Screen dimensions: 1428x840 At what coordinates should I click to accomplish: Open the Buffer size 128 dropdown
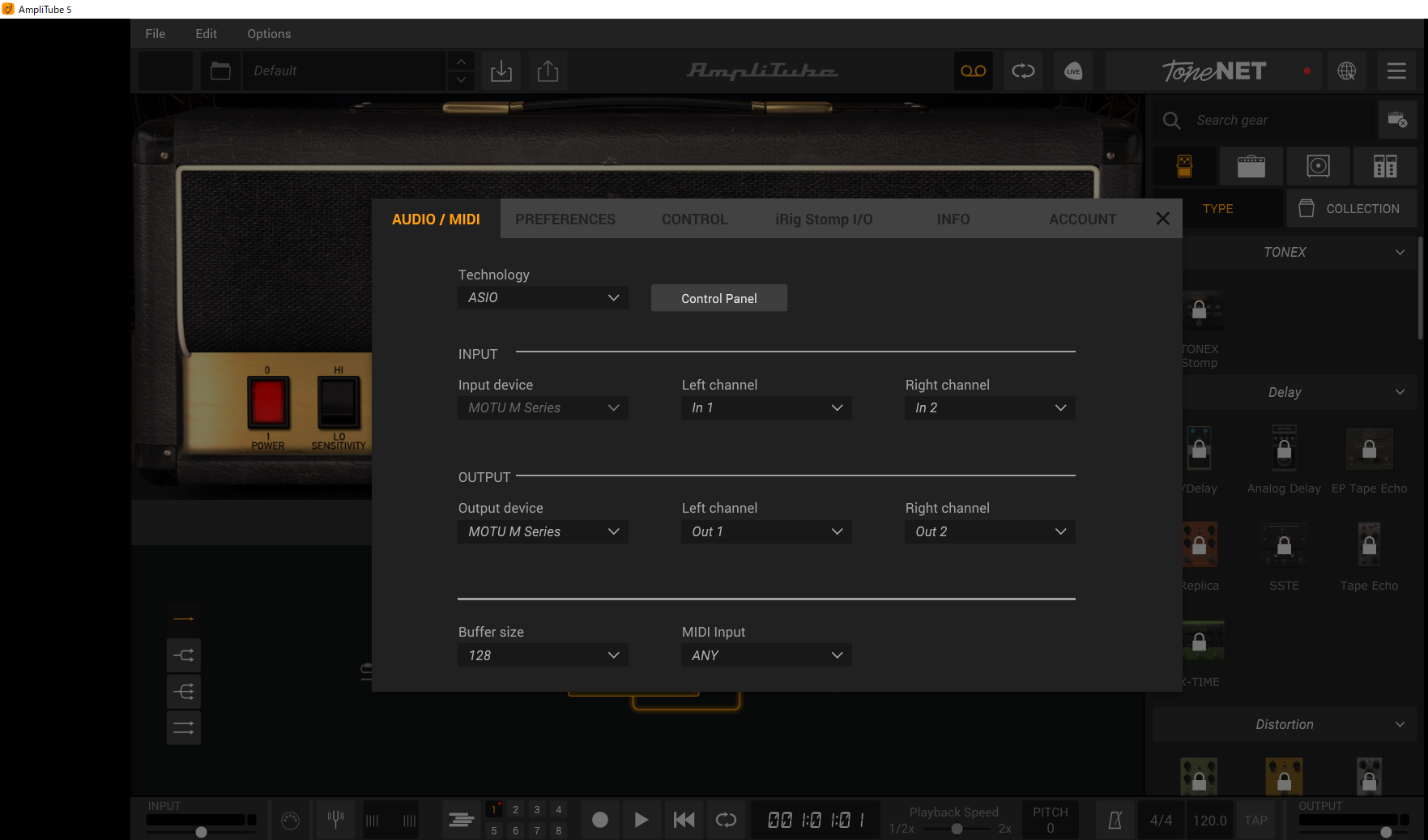point(543,655)
